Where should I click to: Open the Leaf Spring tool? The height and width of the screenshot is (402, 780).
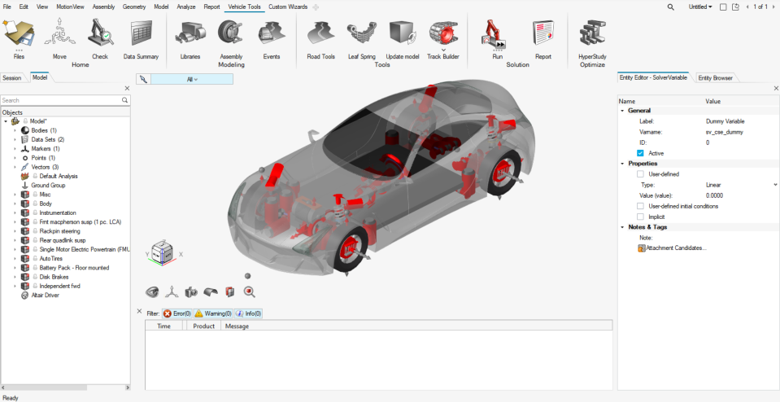tap(361, 36)
